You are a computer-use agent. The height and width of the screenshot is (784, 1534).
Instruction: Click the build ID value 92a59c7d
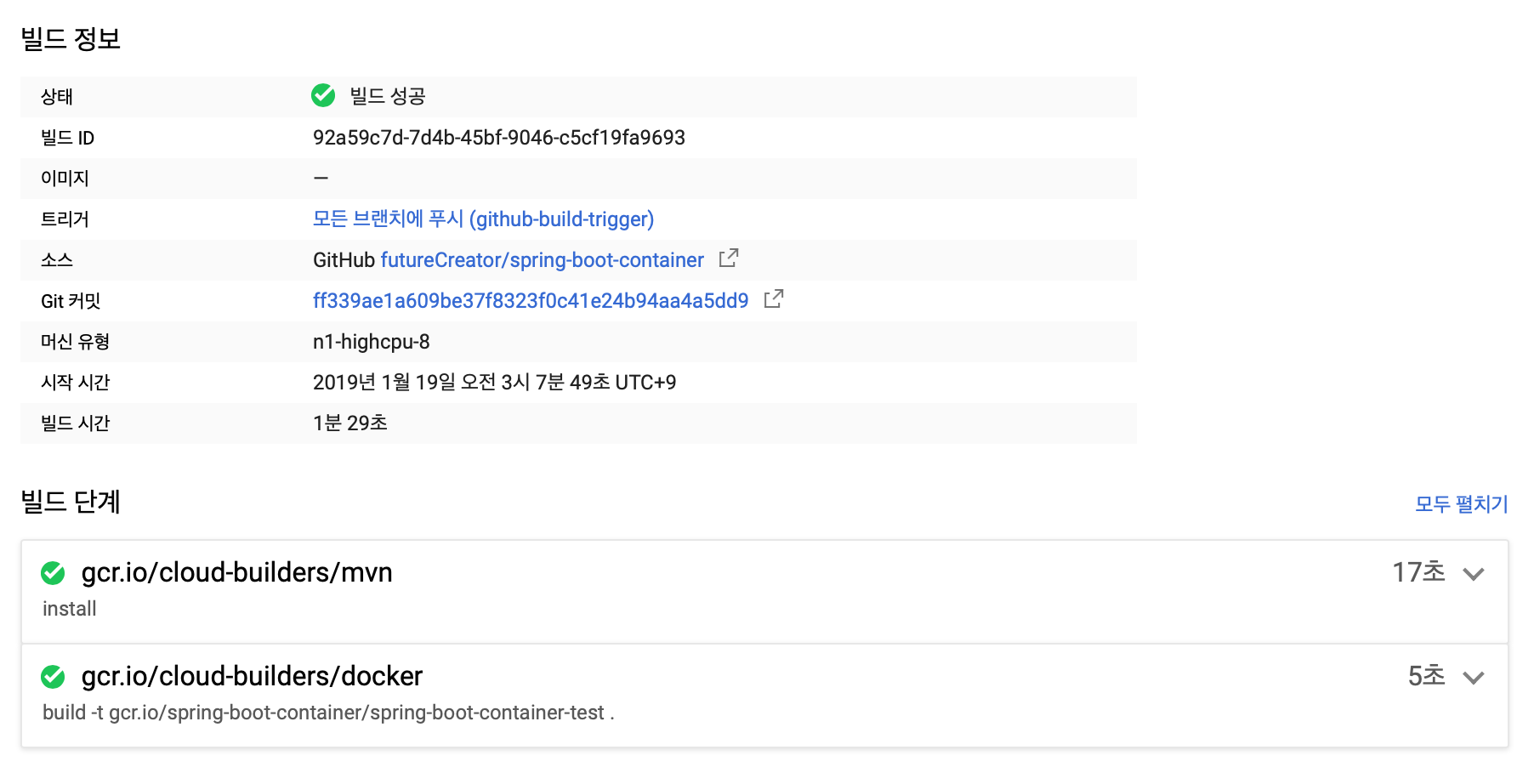click(x=498, y=138)
